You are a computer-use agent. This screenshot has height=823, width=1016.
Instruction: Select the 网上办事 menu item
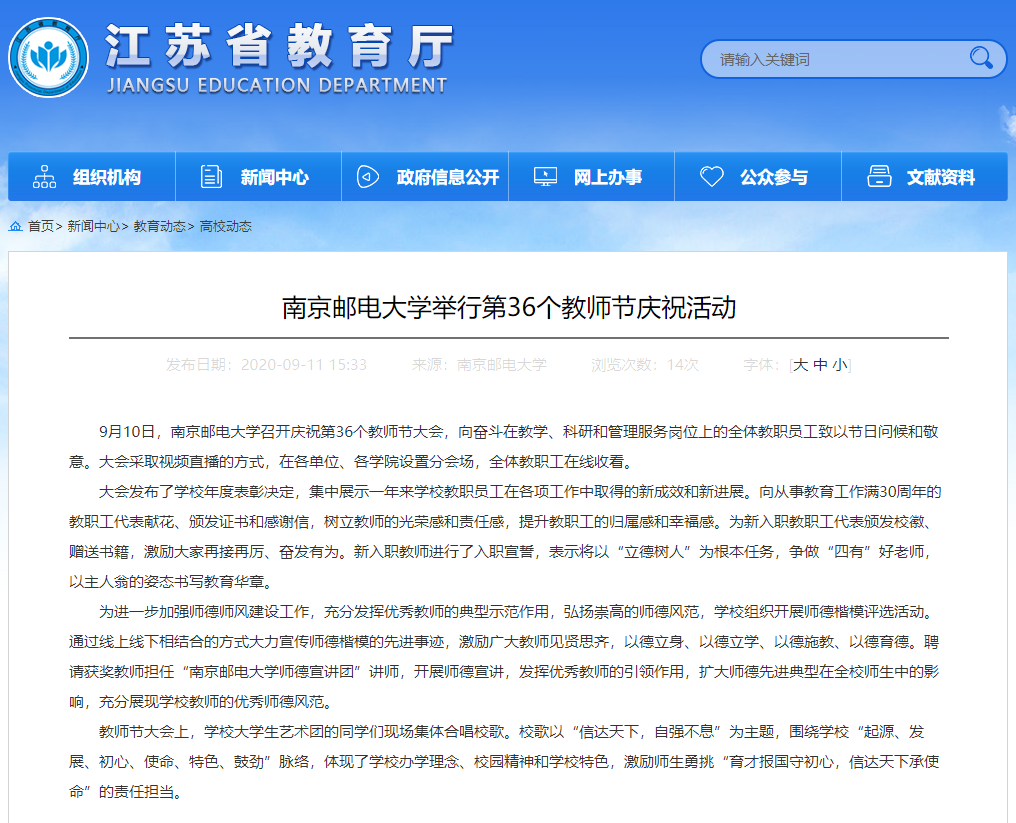608,177
